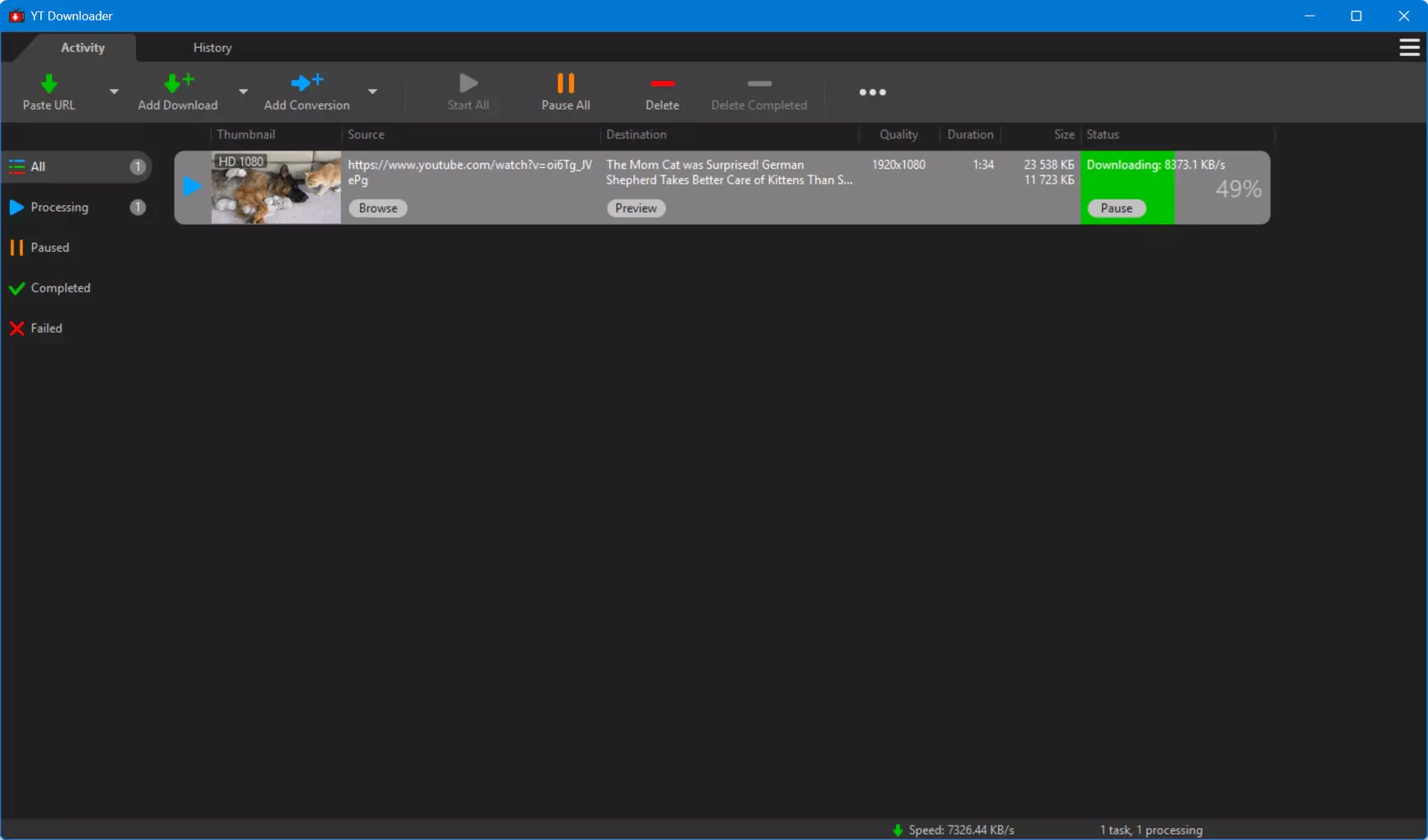Switch to the History tab

point(212,48)
